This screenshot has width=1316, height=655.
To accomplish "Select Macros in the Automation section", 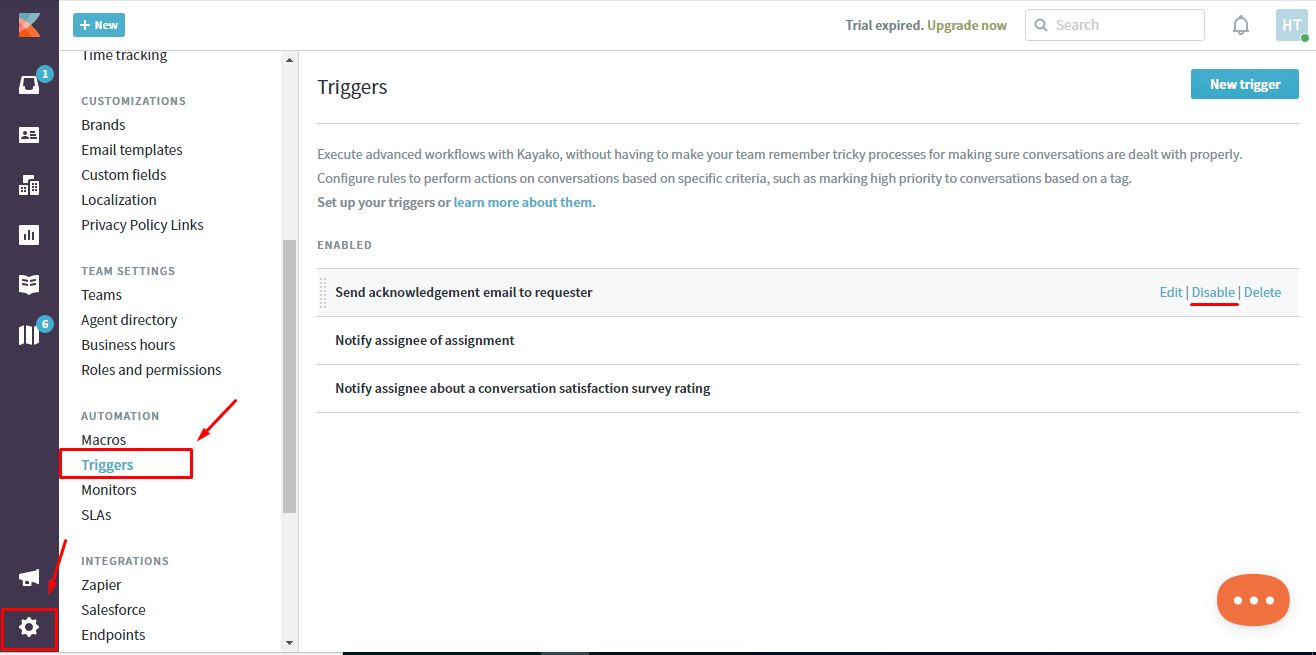I will pyautogui.click(x=104, y=440).
